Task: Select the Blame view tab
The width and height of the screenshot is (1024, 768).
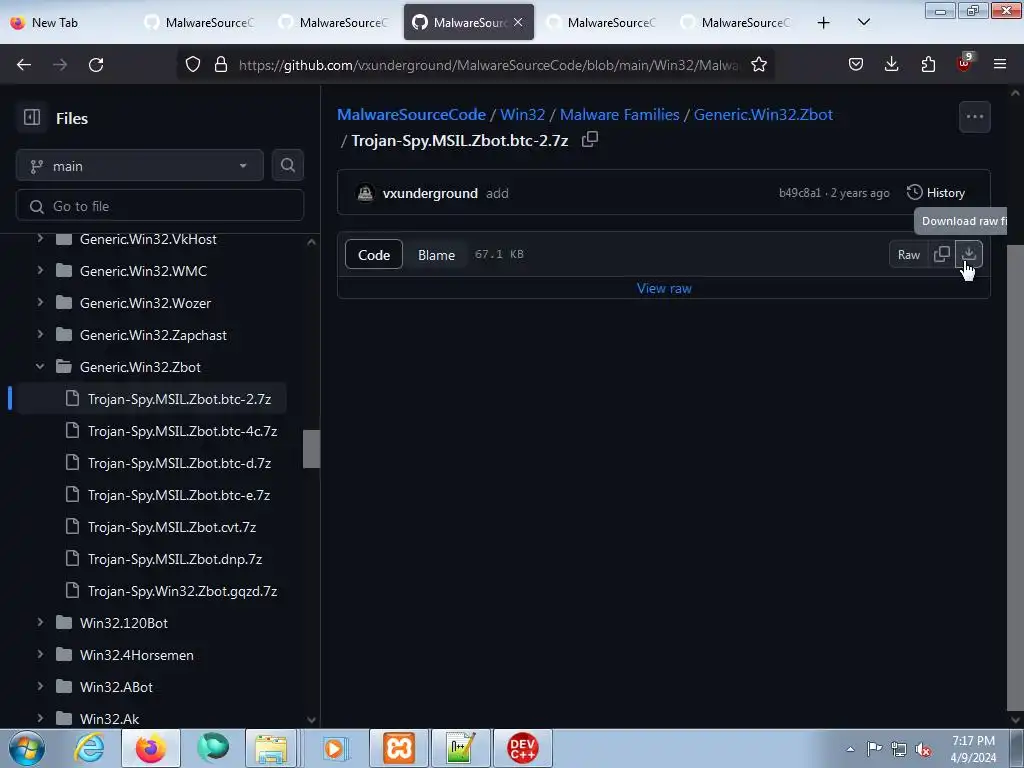Action: [436, 255]
